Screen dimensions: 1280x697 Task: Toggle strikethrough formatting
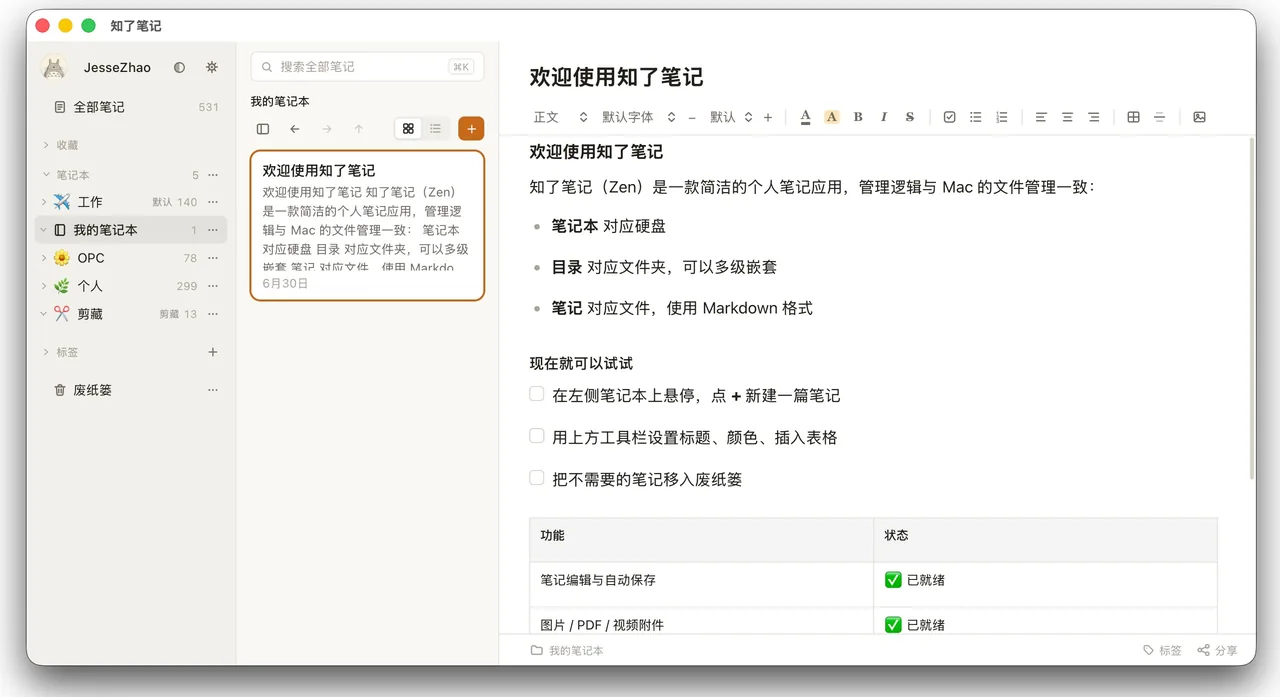pos(910,117)
